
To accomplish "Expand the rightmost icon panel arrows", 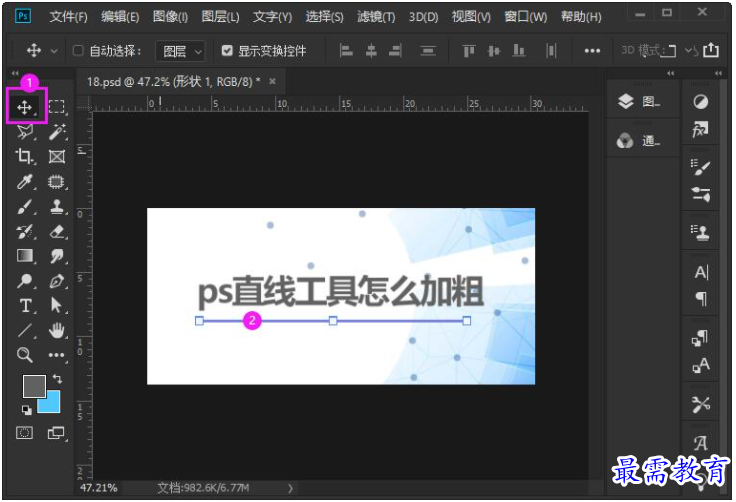I will [x=718, y=73].
